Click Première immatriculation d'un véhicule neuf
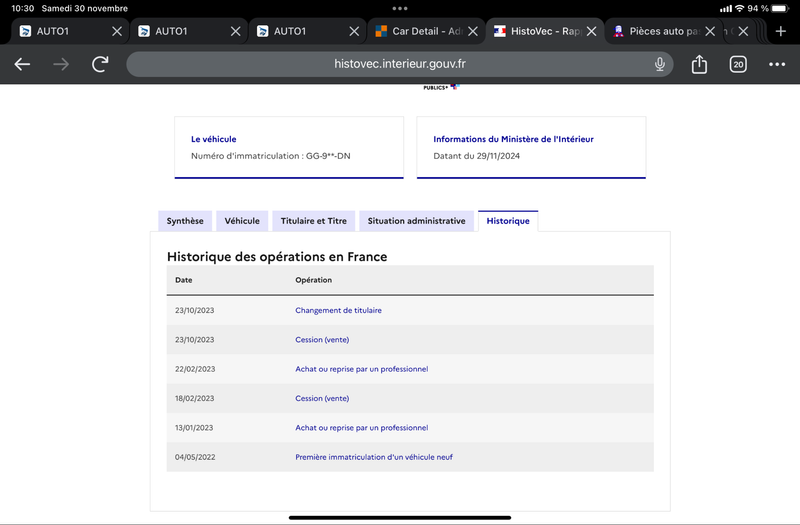 pos(373,457)
